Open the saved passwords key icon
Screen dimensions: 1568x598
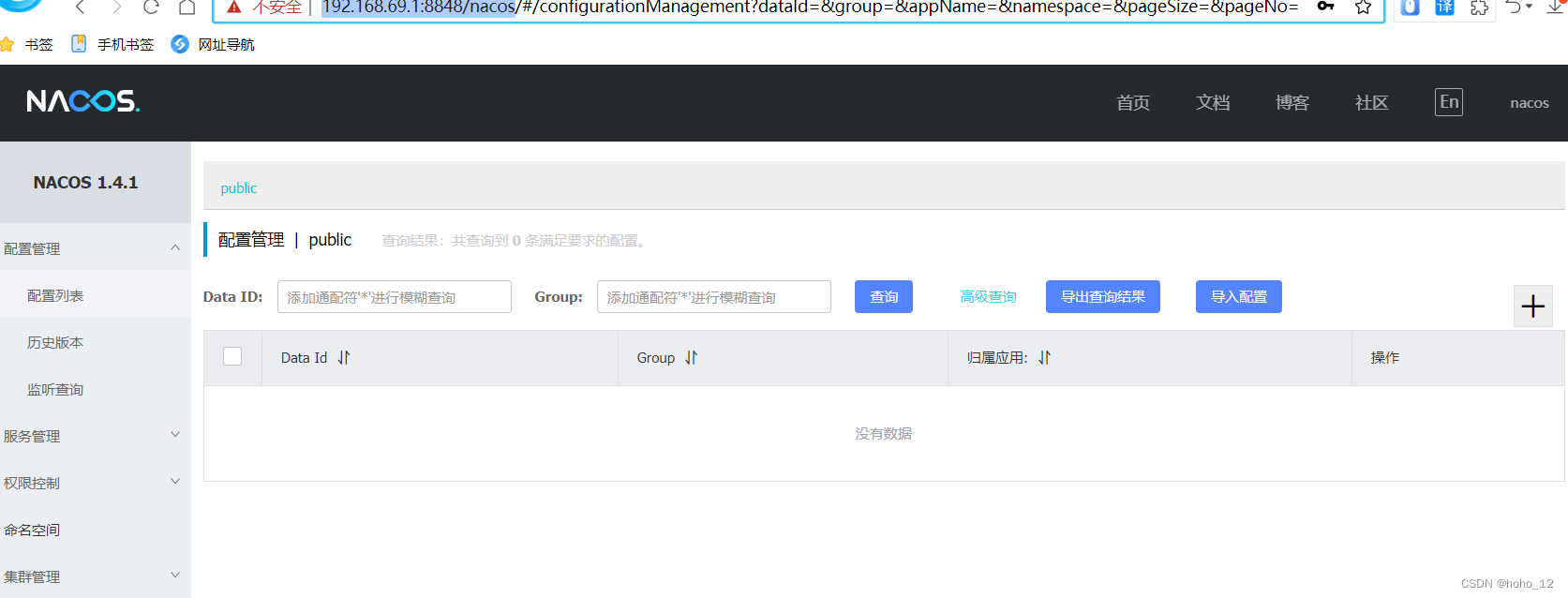(1325, 7)
